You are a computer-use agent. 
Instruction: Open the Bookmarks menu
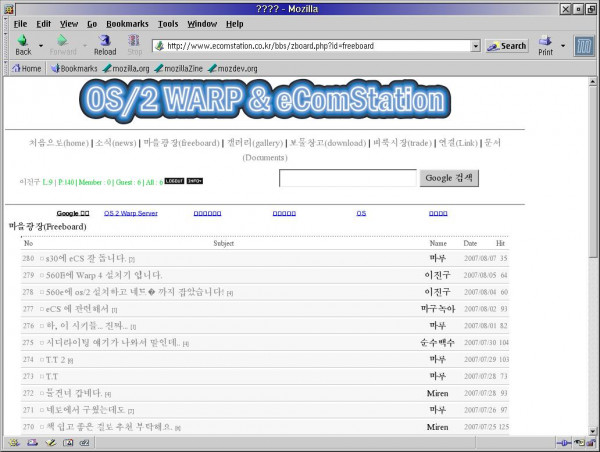129,23
